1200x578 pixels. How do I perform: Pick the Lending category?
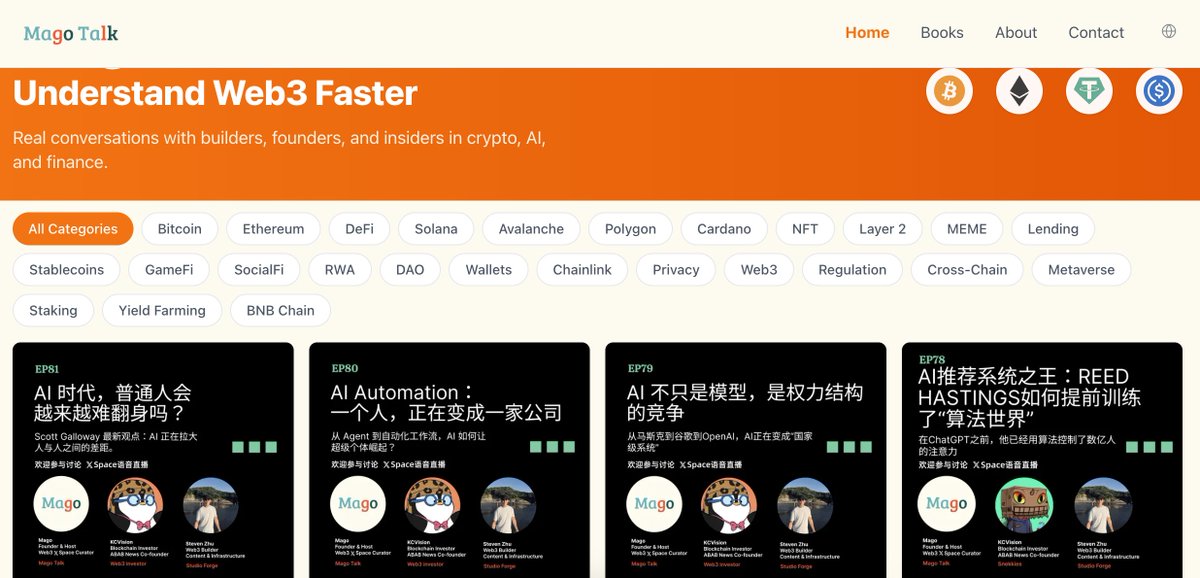pos(1053,229)
